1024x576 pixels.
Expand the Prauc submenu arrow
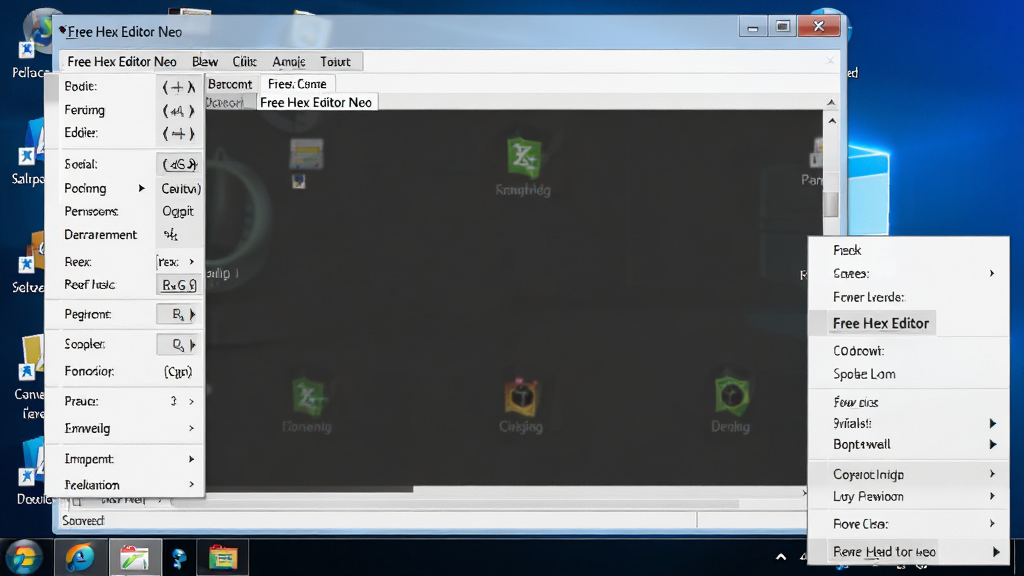coord(191,401)
